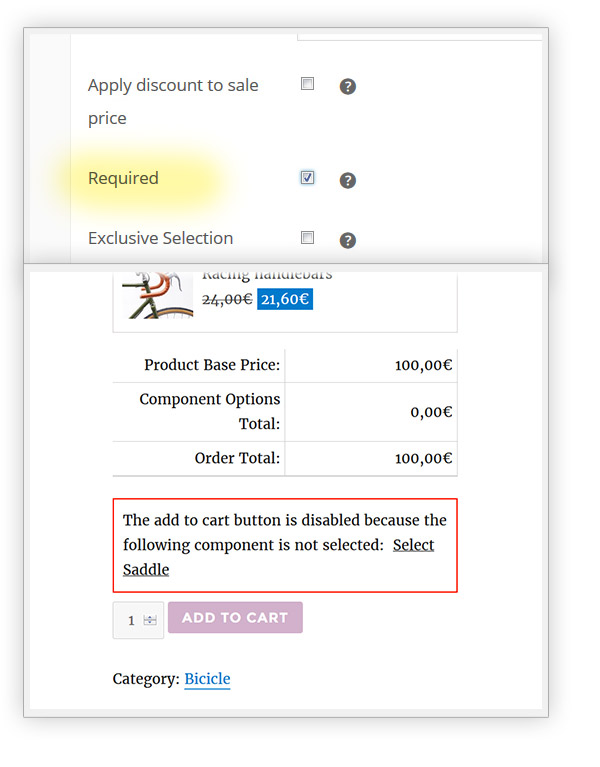This screenshot has height=767, width=600.
Task: Click the Component Options Total value
Action: [x=431, y=412]
